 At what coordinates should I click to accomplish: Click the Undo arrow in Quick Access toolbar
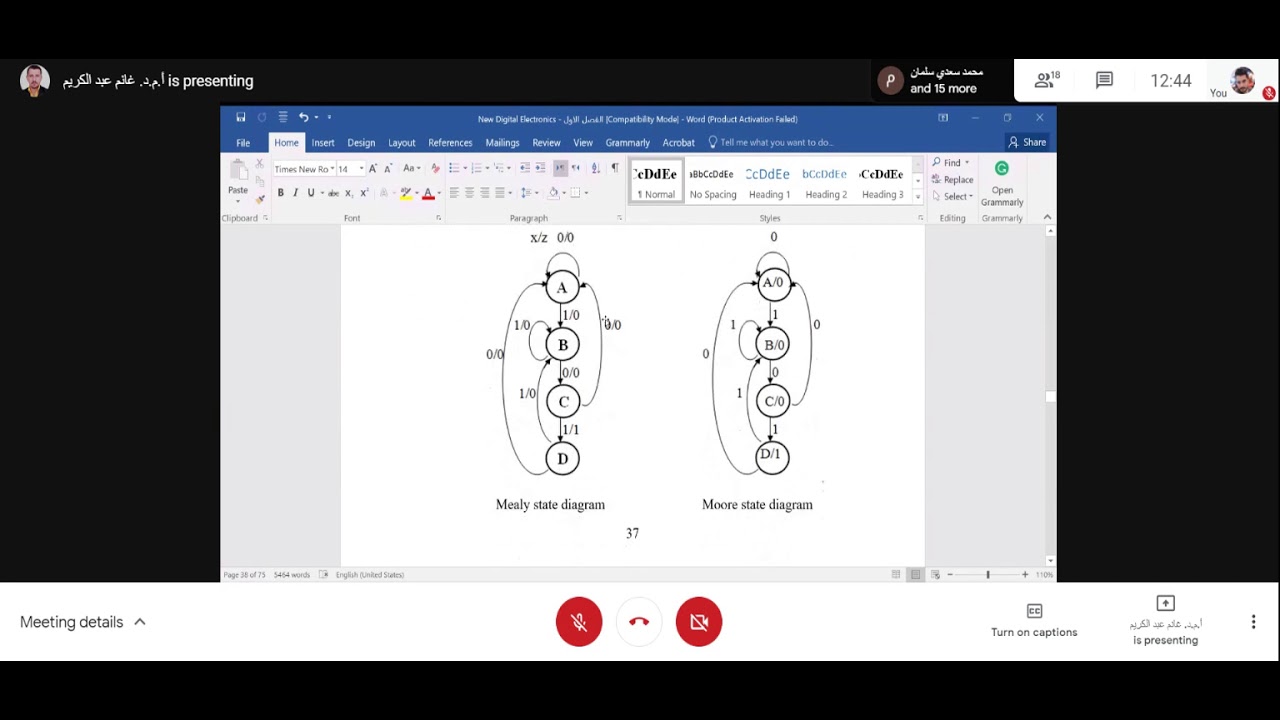(303, 118)
